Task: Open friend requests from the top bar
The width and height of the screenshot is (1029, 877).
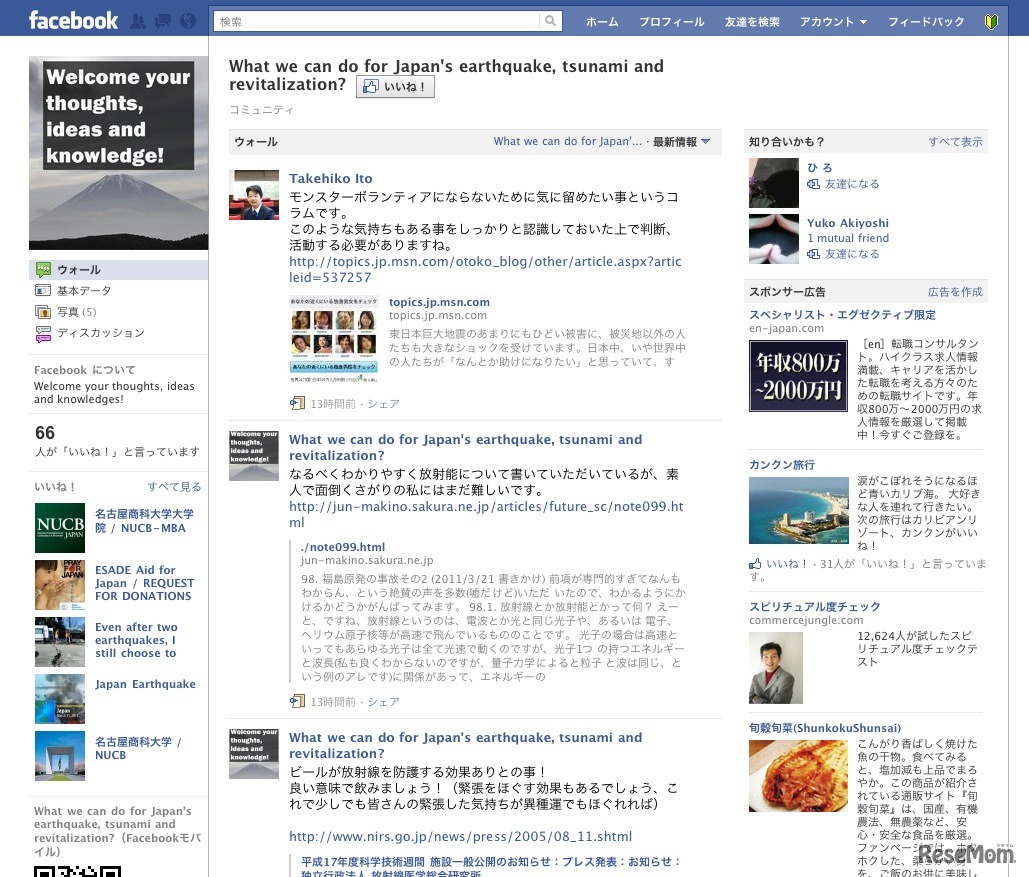Action: (x=137, y=20)
